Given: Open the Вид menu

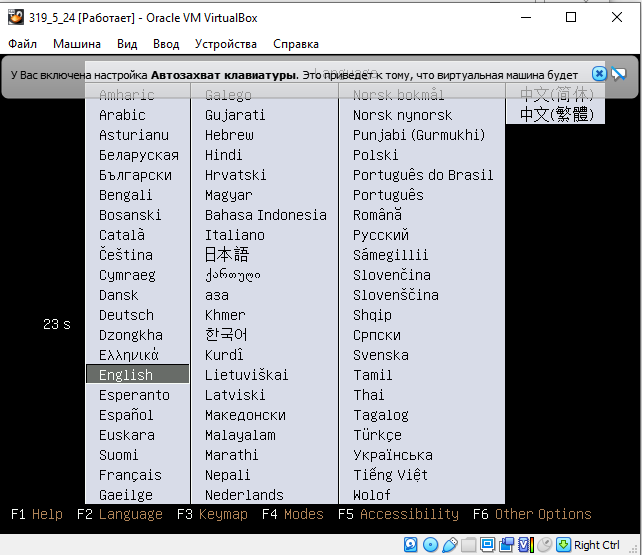Looking at the screenshot, I should coord(127,44).
